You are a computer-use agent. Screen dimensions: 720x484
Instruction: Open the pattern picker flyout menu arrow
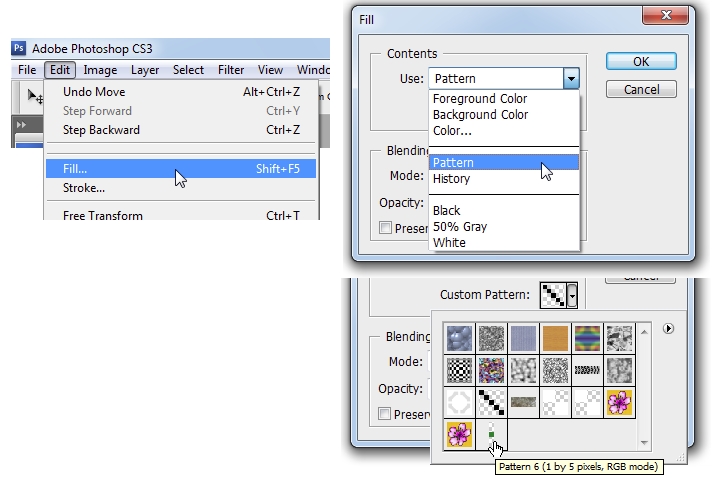coord(668,328)
